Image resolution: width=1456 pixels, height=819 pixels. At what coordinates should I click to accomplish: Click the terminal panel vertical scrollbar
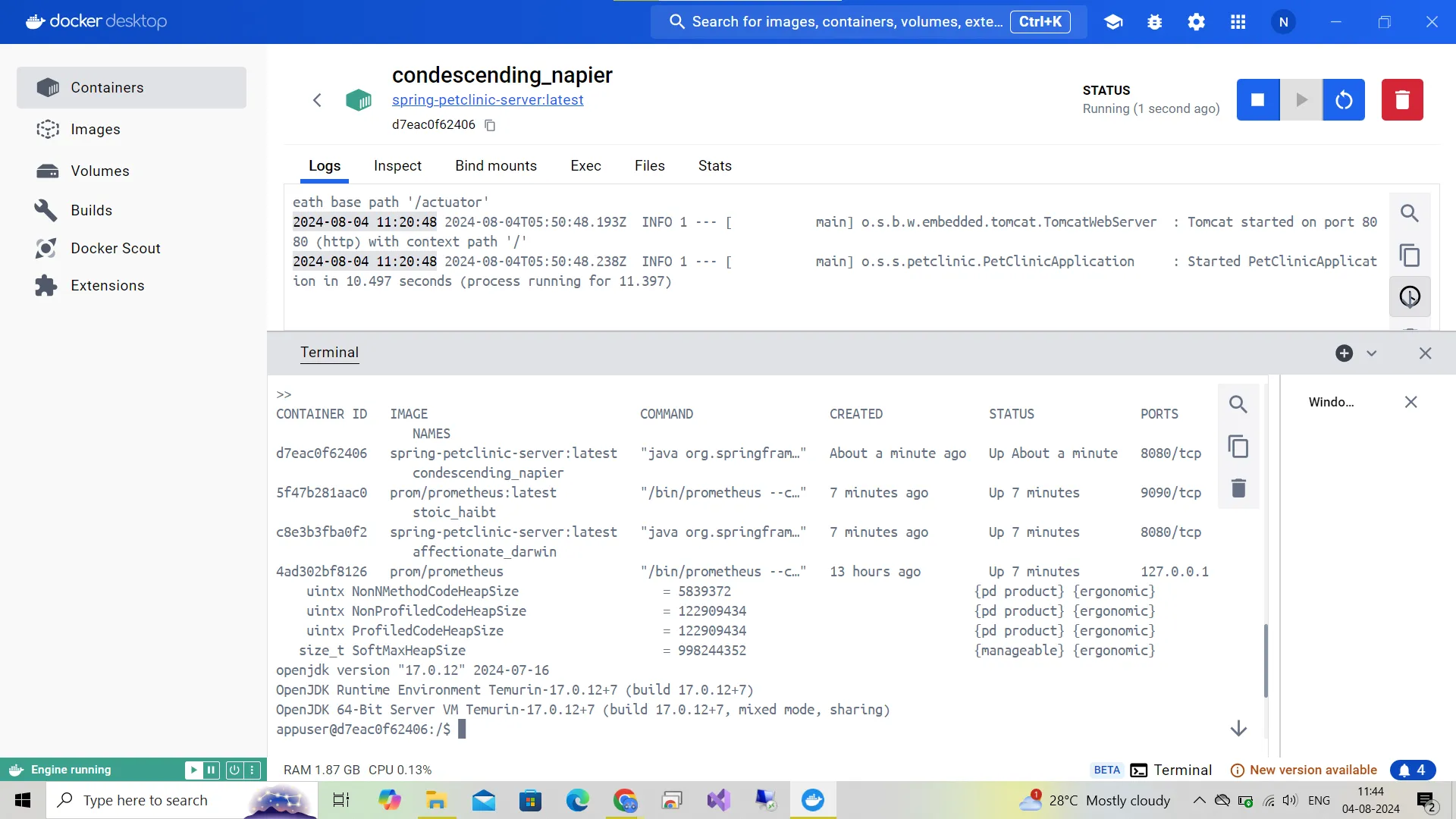(1266, 660)
